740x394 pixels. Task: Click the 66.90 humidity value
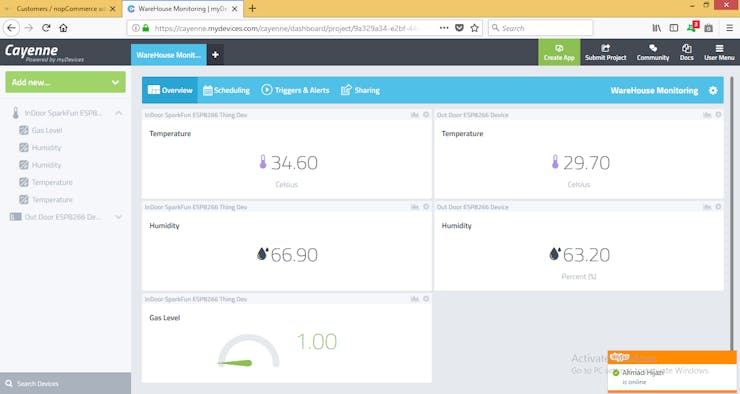pyautogui.click(x=294, y=255)
